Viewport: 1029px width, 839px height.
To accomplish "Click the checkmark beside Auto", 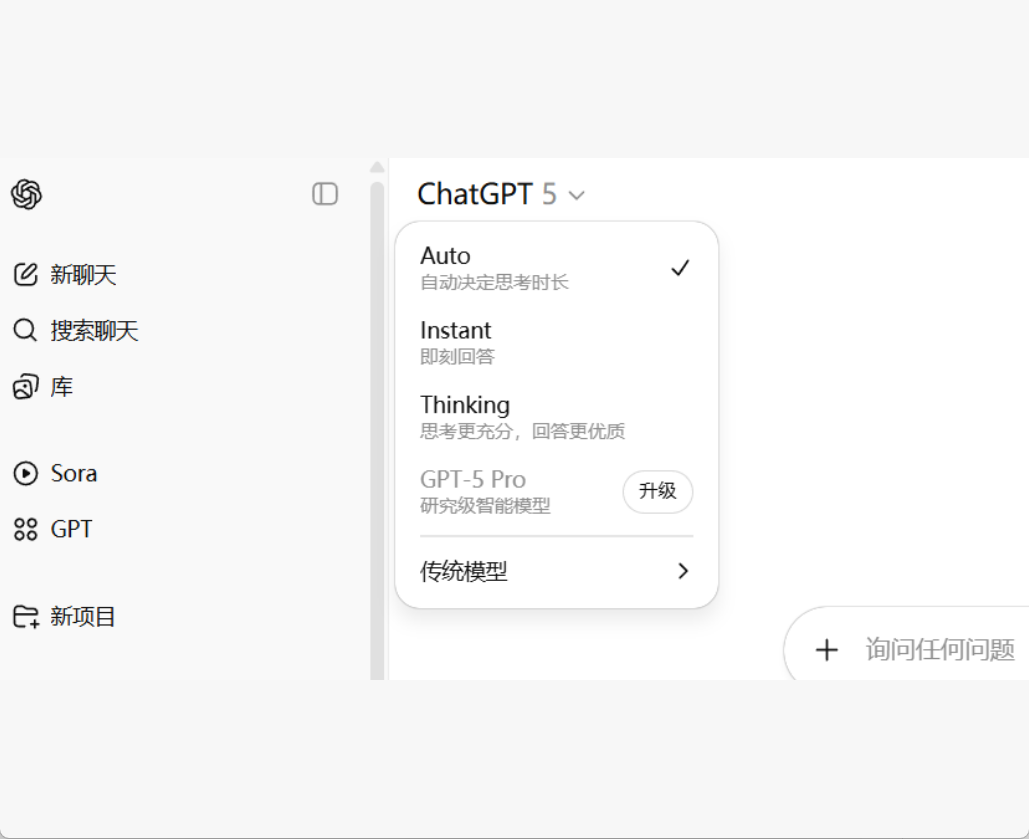I will [680, 268].
